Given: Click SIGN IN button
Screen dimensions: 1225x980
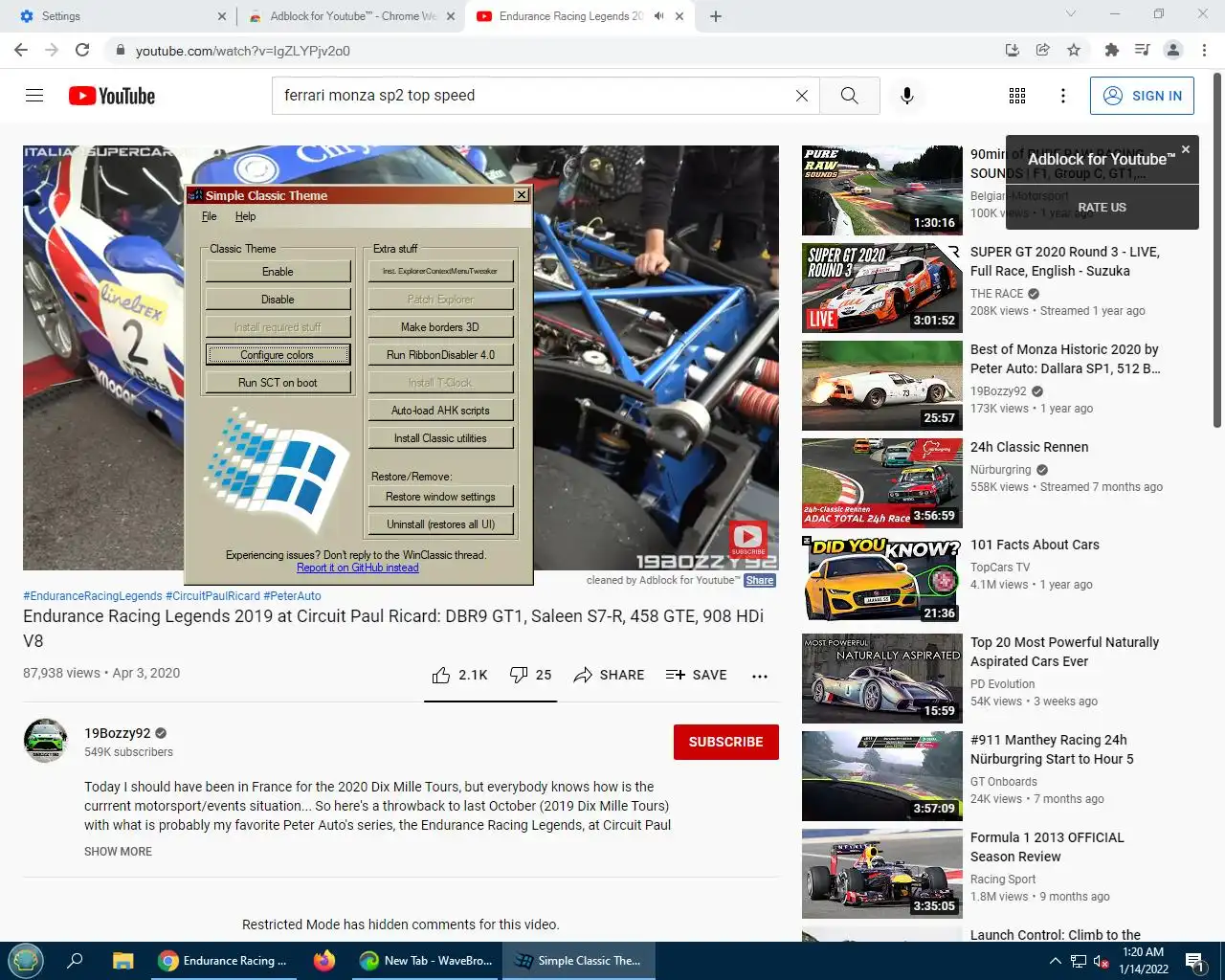Looking at the screenshot, I should pyautogui.click(x=1142, y=96).
